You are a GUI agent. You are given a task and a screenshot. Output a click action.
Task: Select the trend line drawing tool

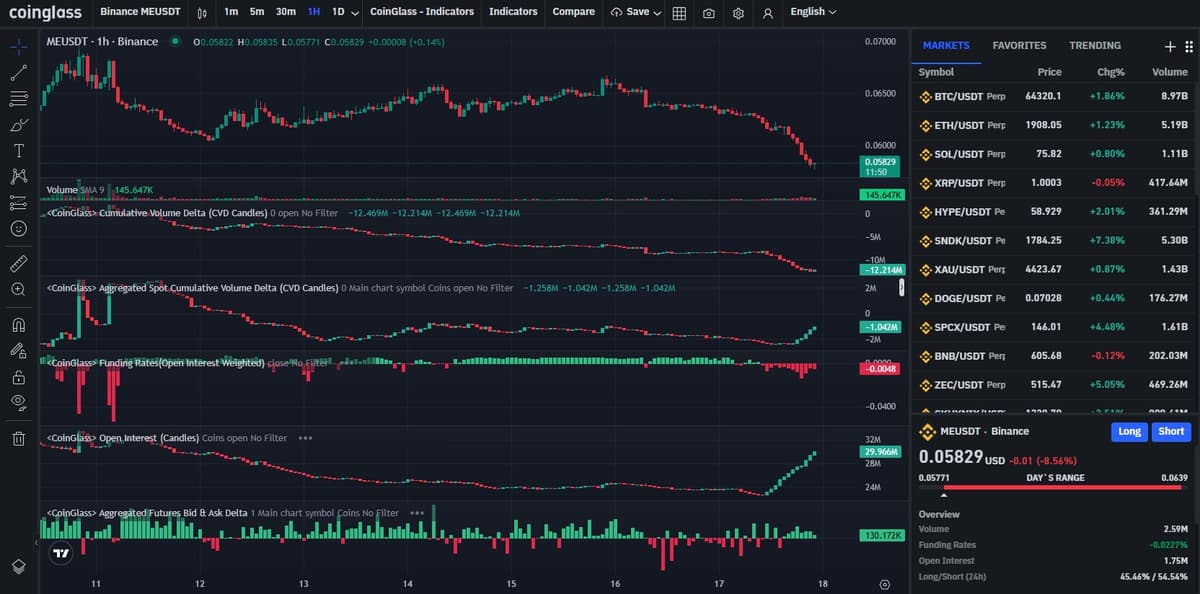(18, 72)
